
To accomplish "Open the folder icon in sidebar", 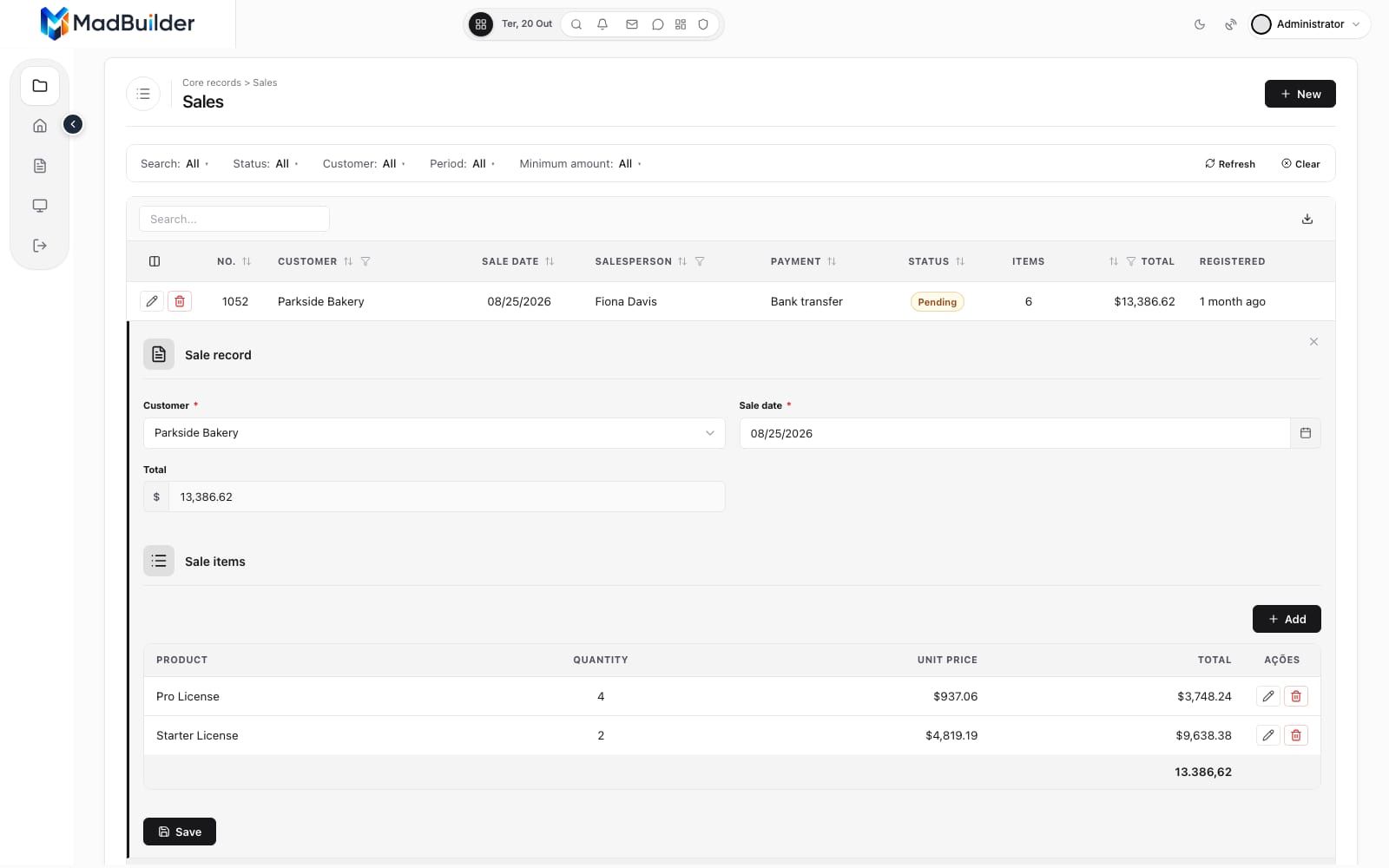I will (40, 86).
